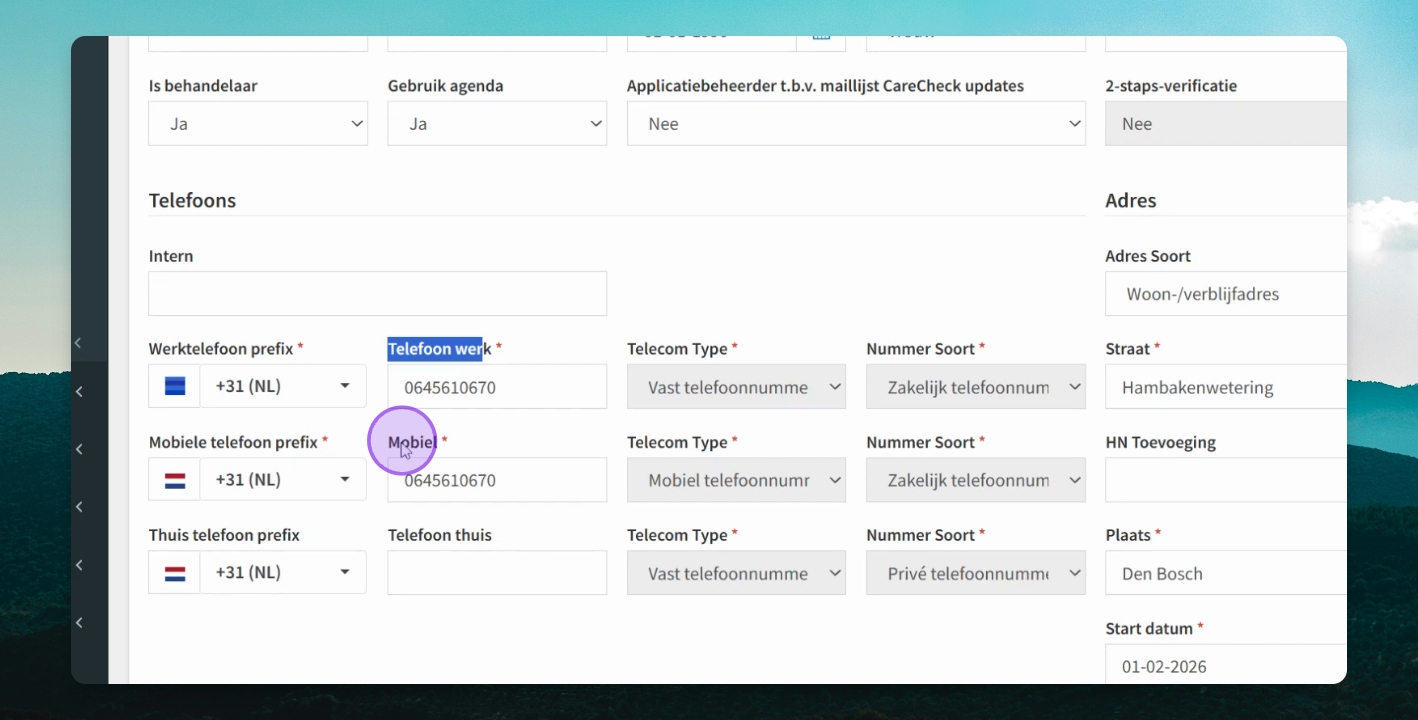Click the Thuis telefoon prefix label
The width and height of the screenshot is (1418, 720).
point(224,535)
